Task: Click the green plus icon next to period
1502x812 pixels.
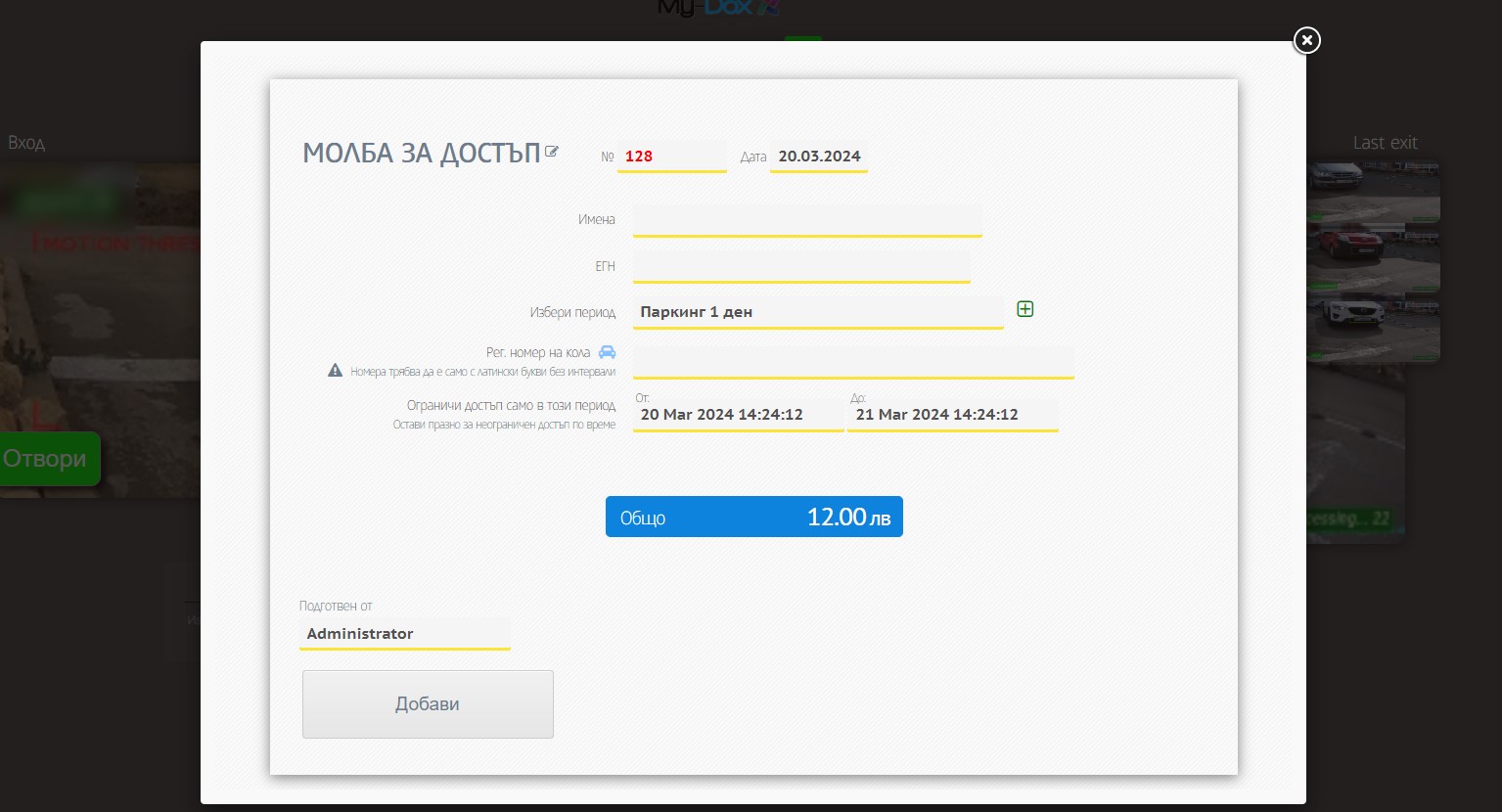Action: [1024, 309]
